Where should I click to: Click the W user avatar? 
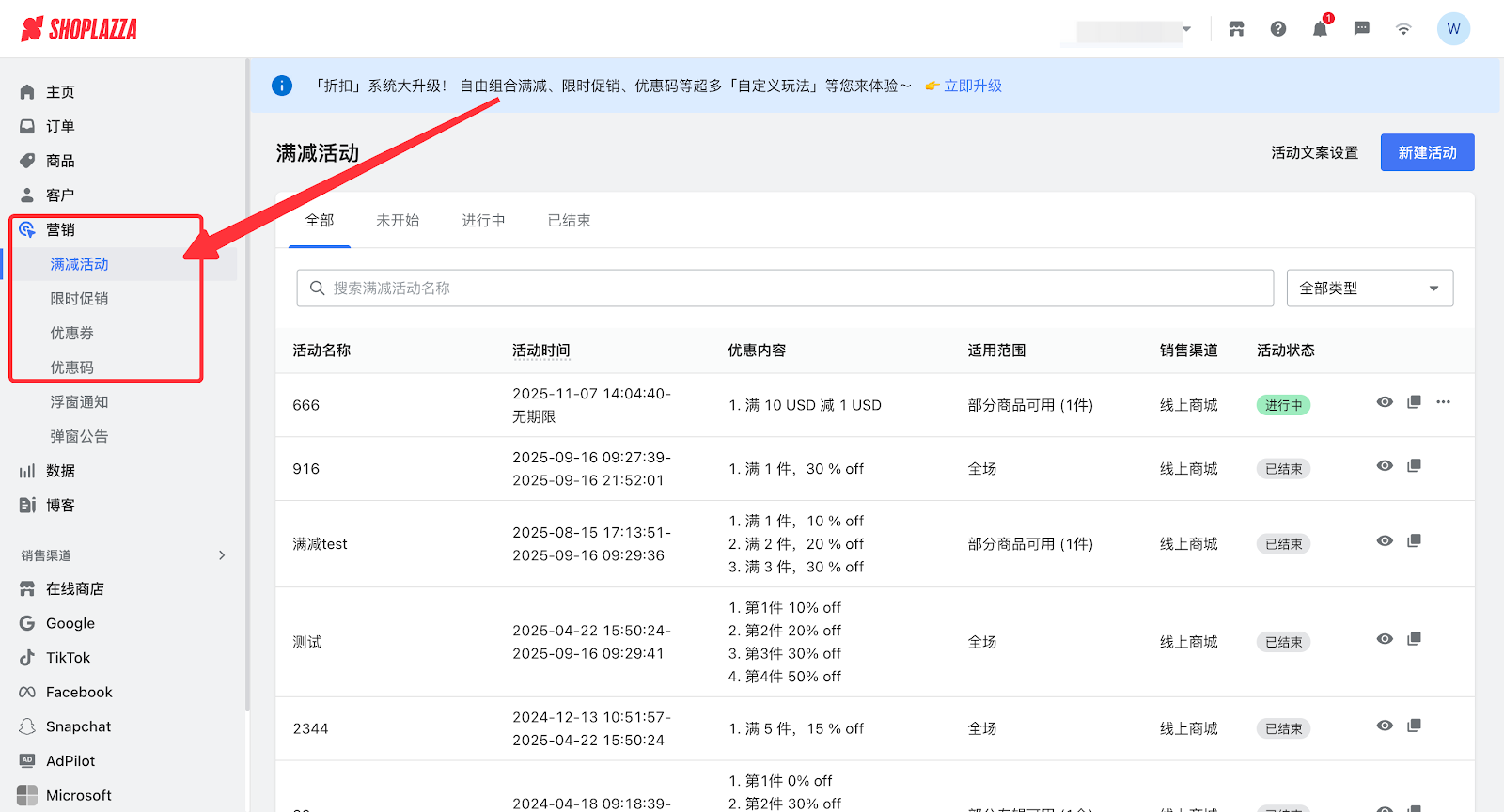click(x=1453, y=29)
